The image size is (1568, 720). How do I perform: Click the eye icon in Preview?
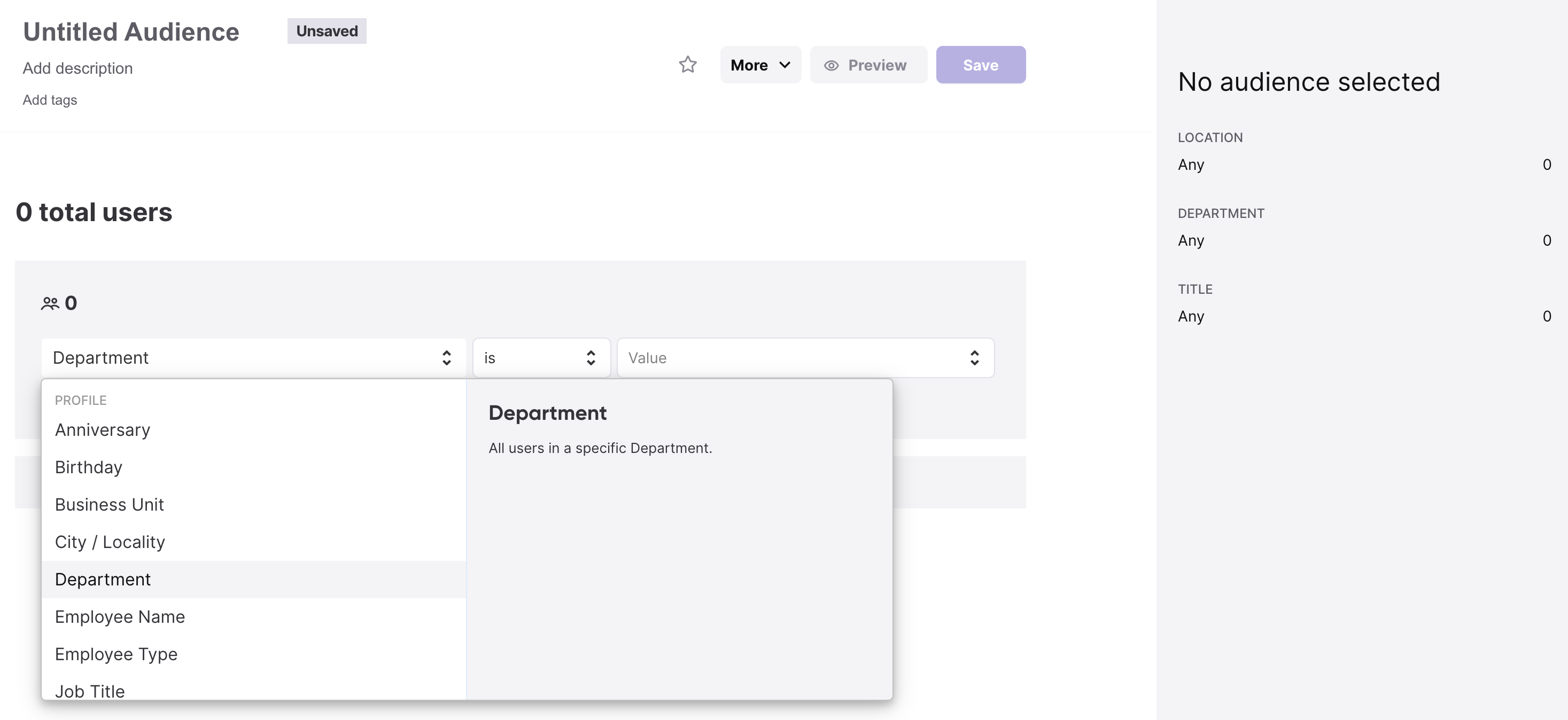(x=831, y=65)
